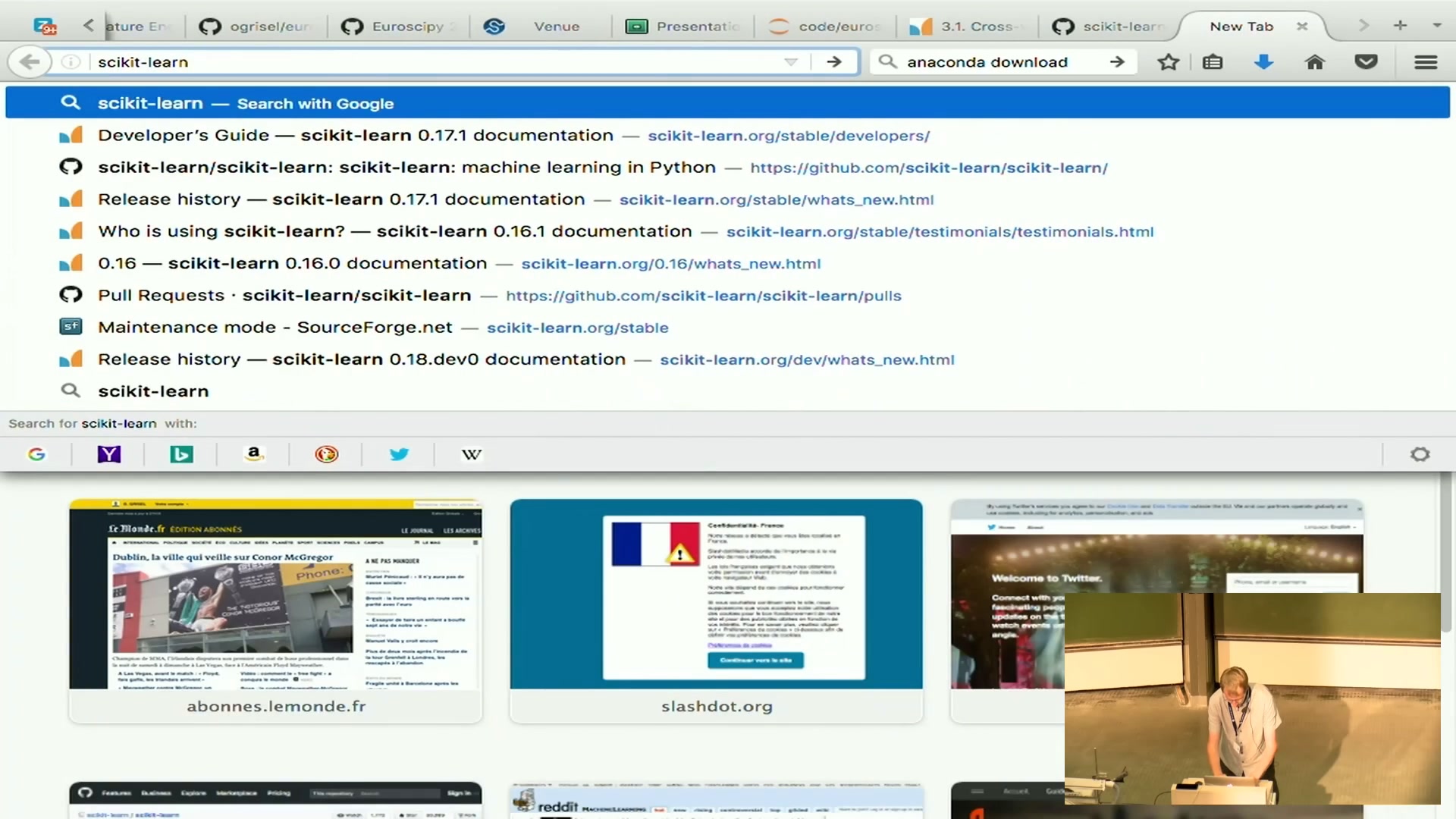
Task: Open Maintenance mode SourceForge.net suggestion
Action: click(x=727, y=327)
